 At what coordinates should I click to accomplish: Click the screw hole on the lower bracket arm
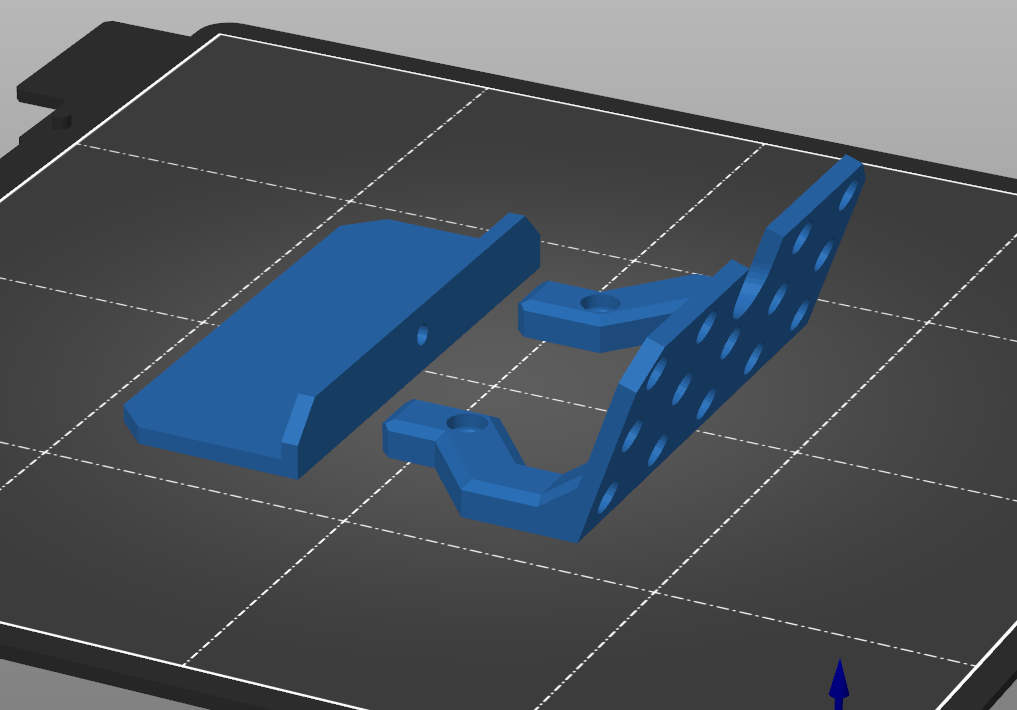(466, 423)
